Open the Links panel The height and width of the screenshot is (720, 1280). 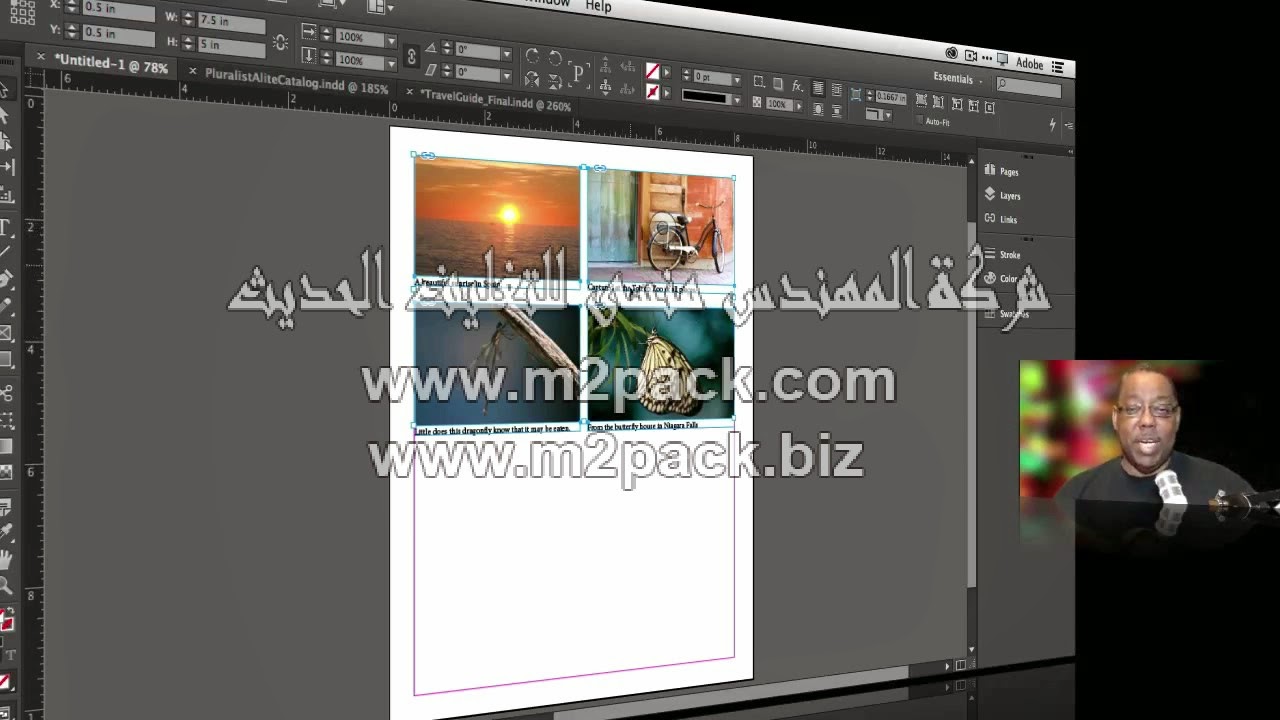pyautogui.click(x=1001, y=219)
